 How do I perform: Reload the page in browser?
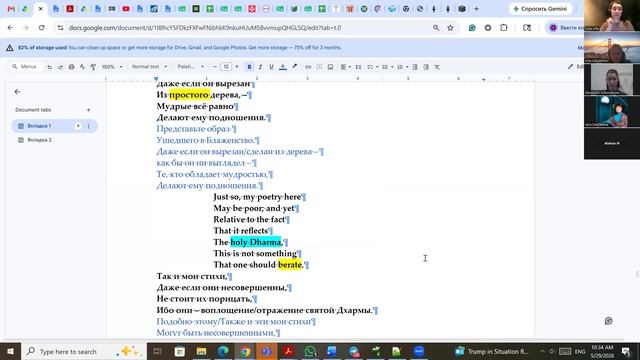(x=42, y=28)
